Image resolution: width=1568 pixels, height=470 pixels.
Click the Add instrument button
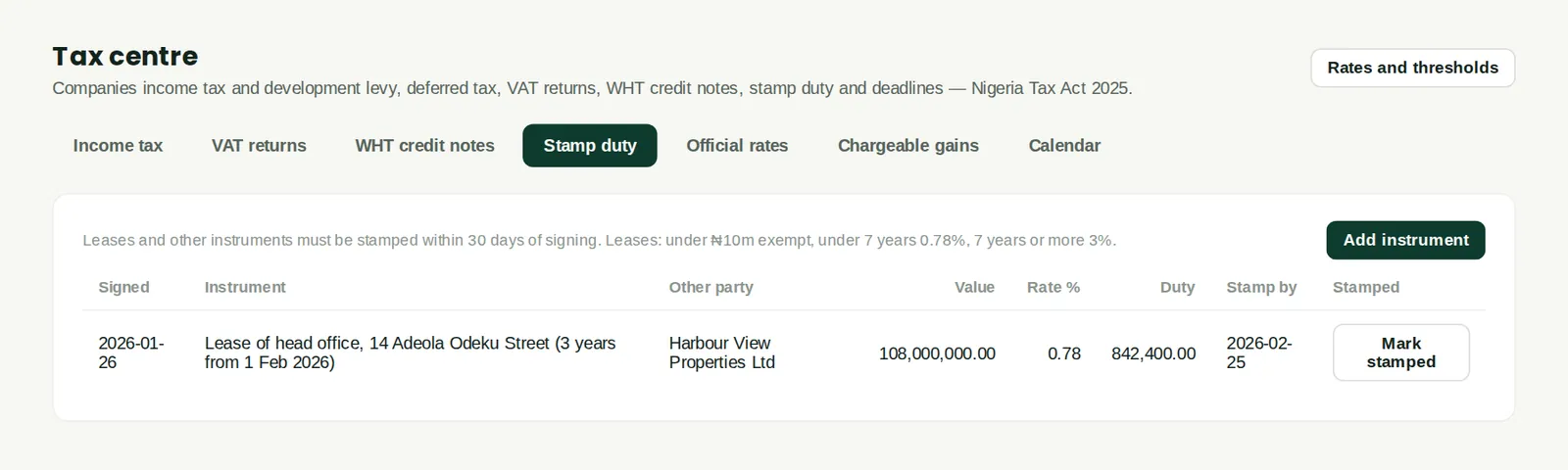coord(1405,240)
